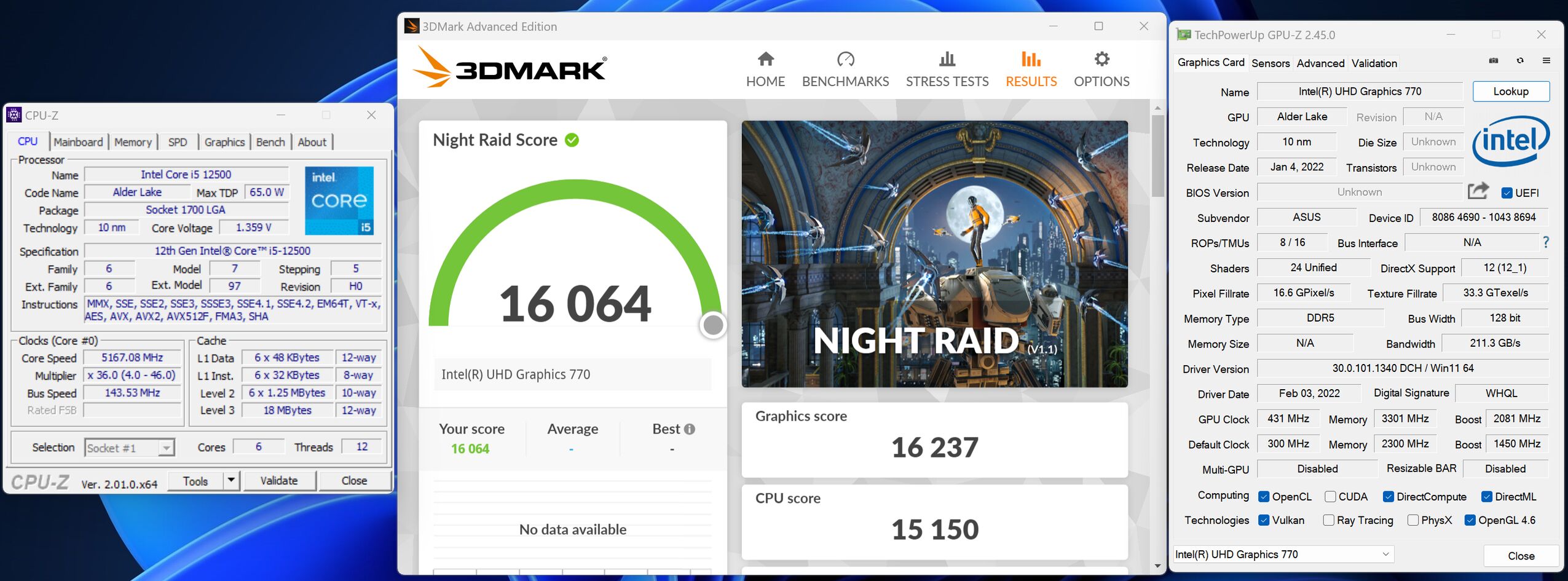Click the Intel Core i5 badge in CPU-Z
Image resolution: width=1568 pixels, height=581 pixels.
coord(339,200)
